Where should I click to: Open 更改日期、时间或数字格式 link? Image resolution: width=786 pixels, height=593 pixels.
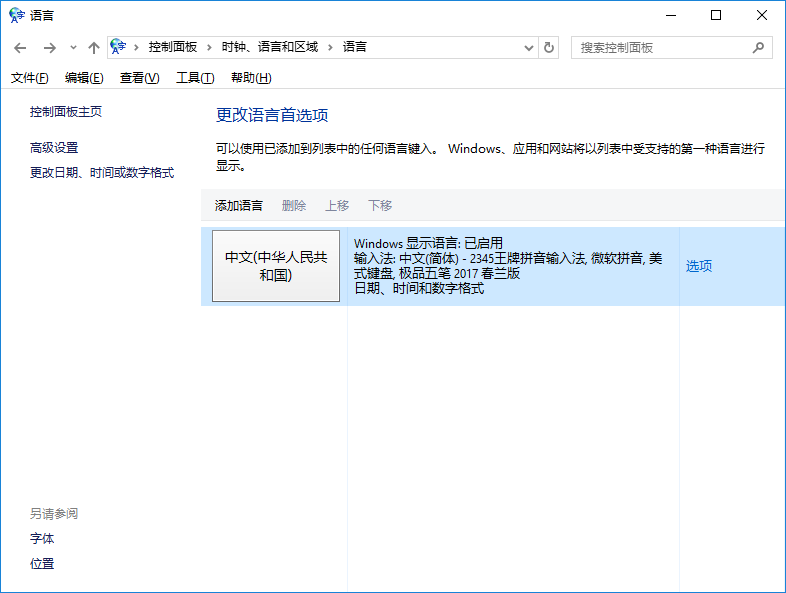tap(102, 173)
